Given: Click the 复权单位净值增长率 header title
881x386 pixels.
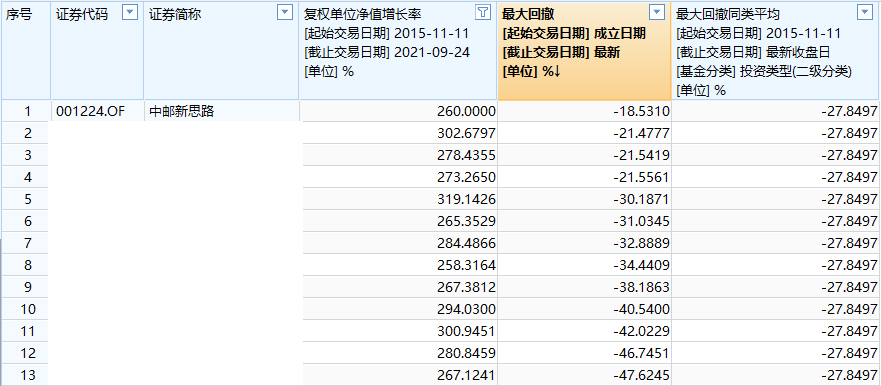Looking at the screenshot, I should click(362, 15).
